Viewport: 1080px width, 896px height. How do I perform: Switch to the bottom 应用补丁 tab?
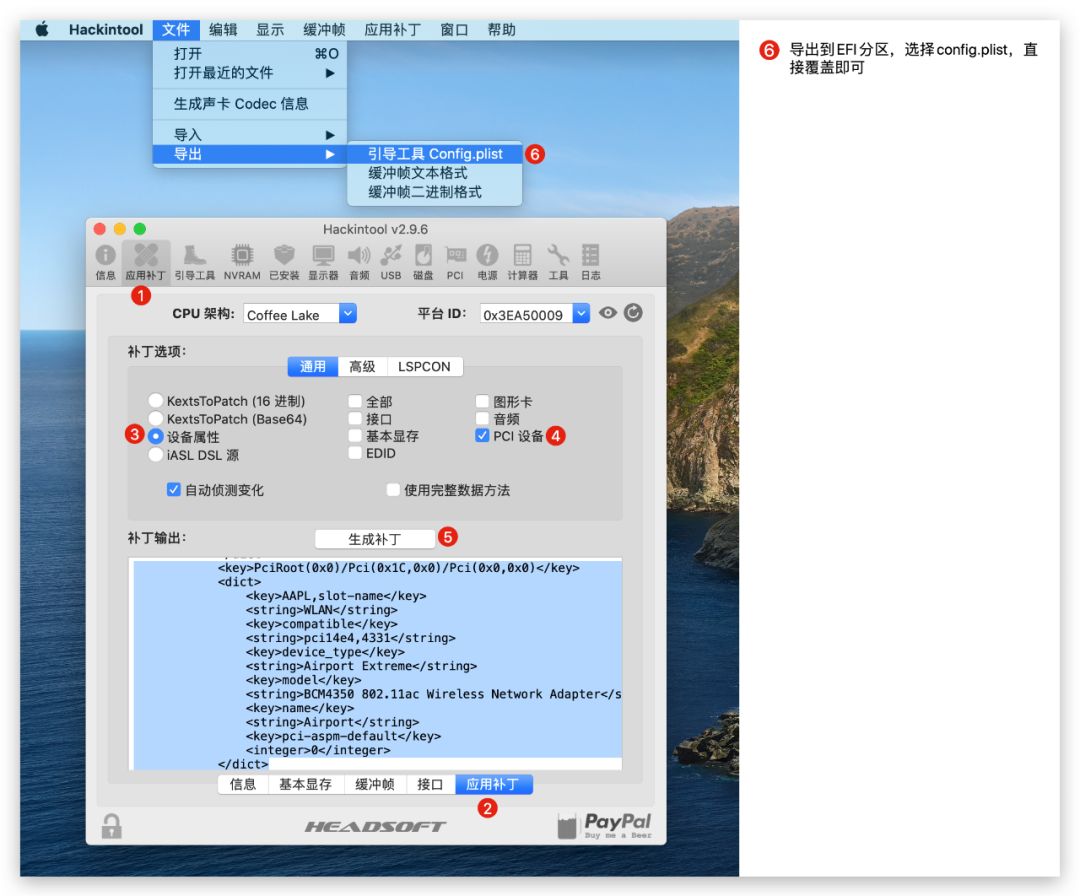click(493, 784)
